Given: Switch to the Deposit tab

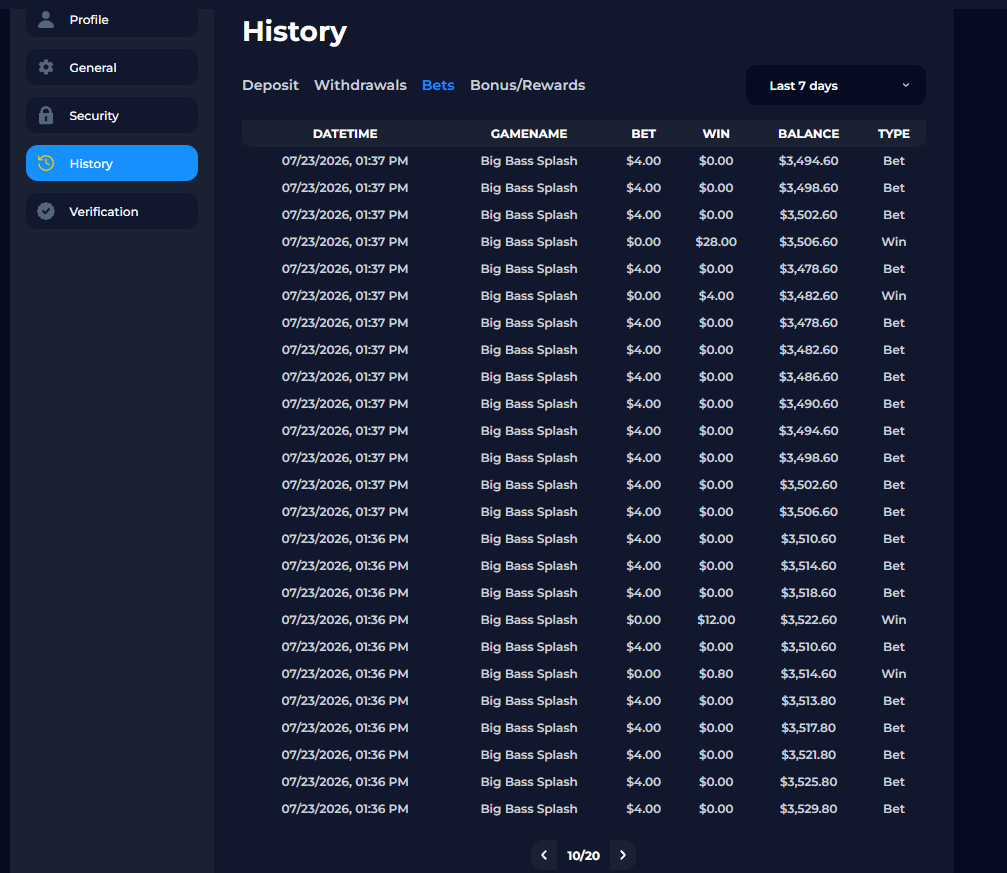Looking at the screenshot, I should (270, 85).
